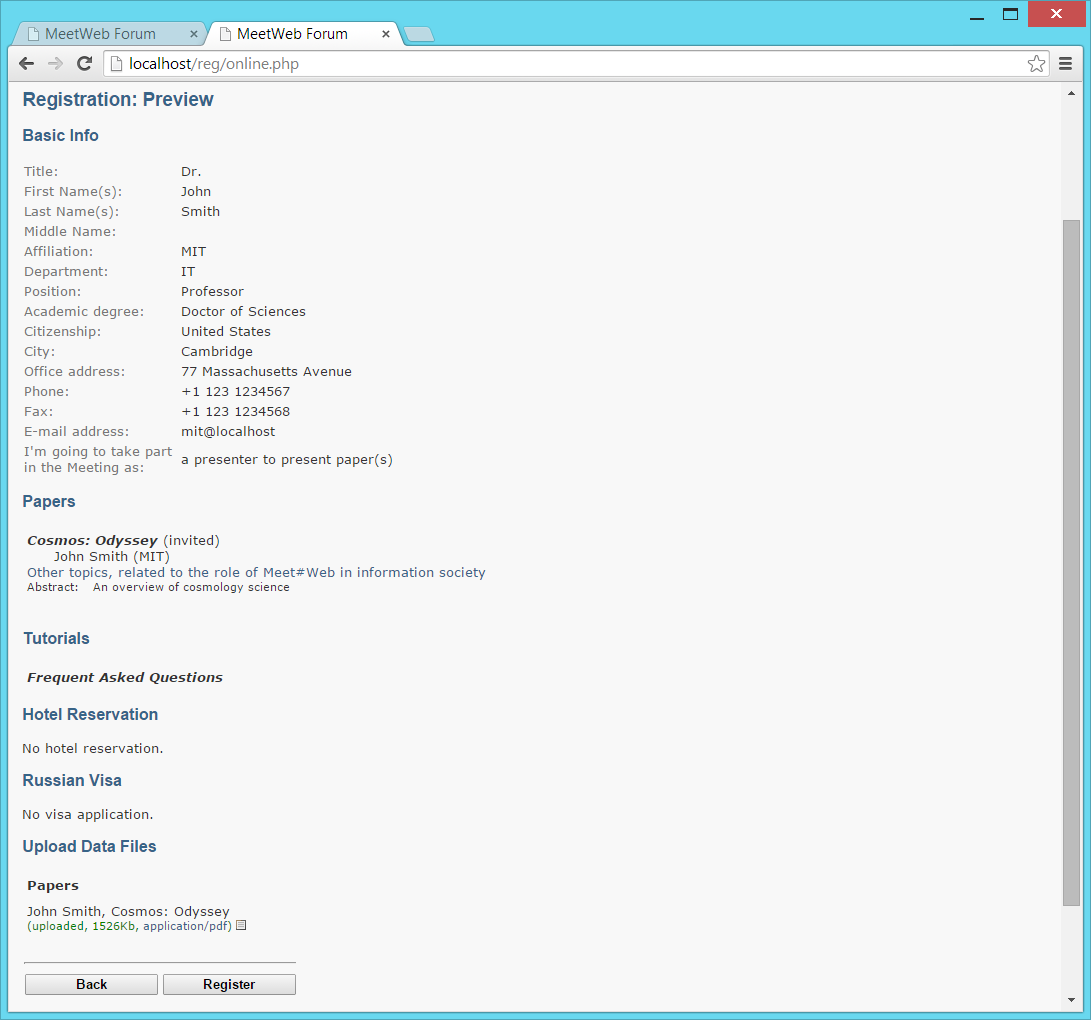
Task: Click the Cosmos: Odyssey paper title
Action: 91,540
